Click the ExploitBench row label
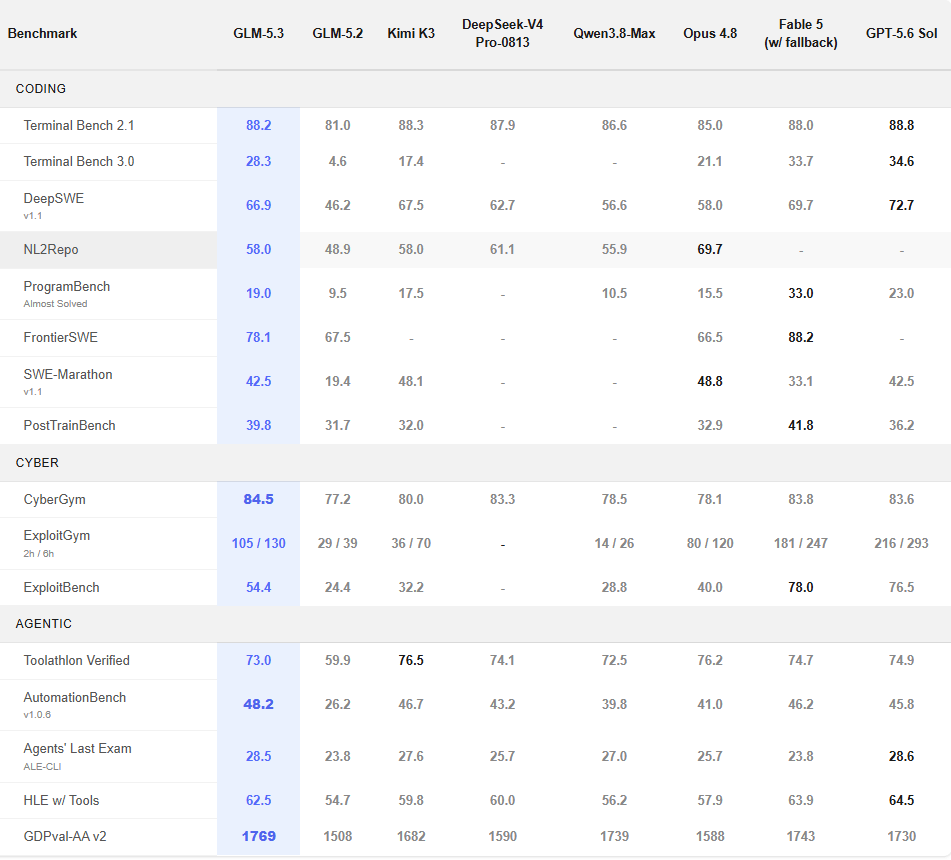This screenshot has height=860, width=951. pyautogui.click(x=61, y=587)
